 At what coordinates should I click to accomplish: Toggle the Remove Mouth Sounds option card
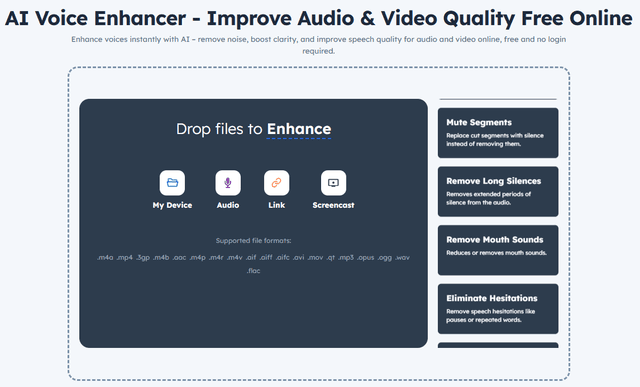point(498,250)
